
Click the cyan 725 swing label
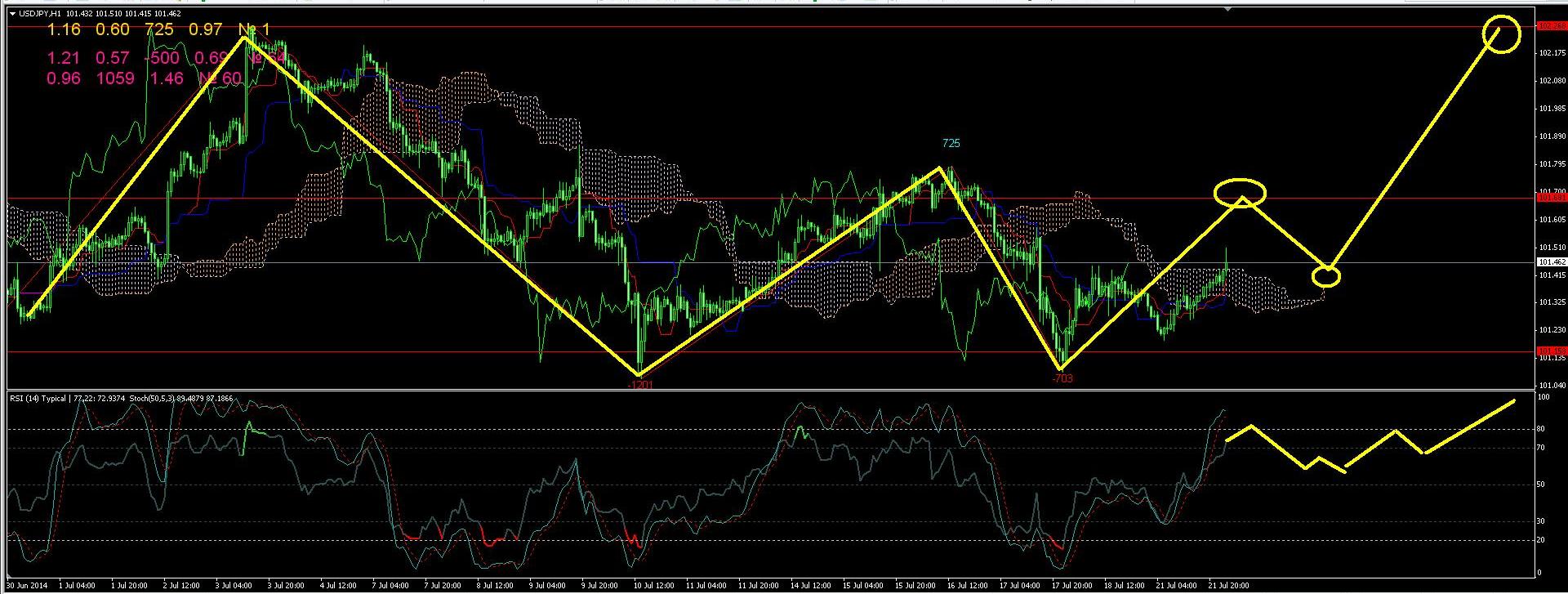tap(951, 143)
